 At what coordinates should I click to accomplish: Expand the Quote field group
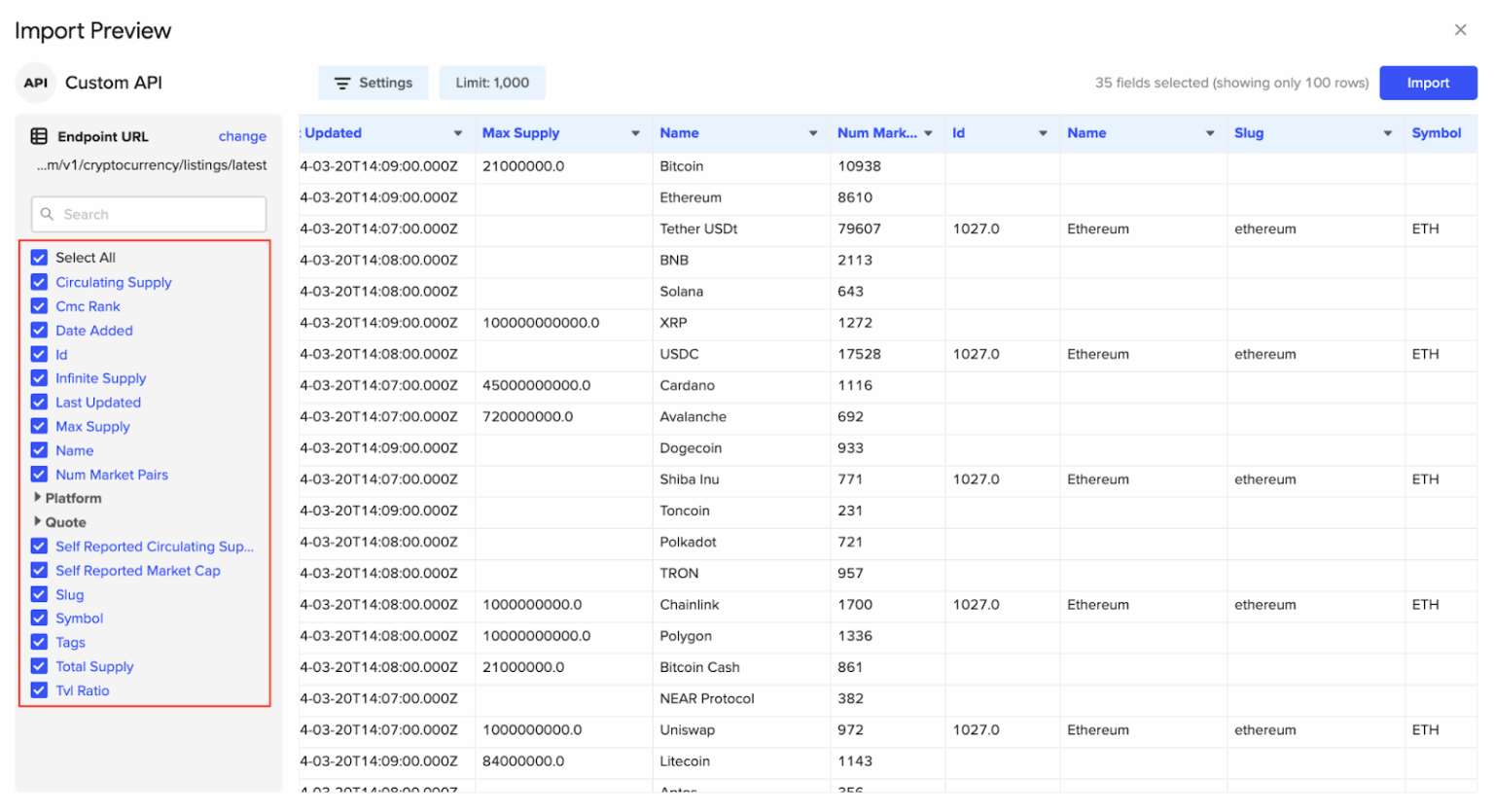[38, 522]
